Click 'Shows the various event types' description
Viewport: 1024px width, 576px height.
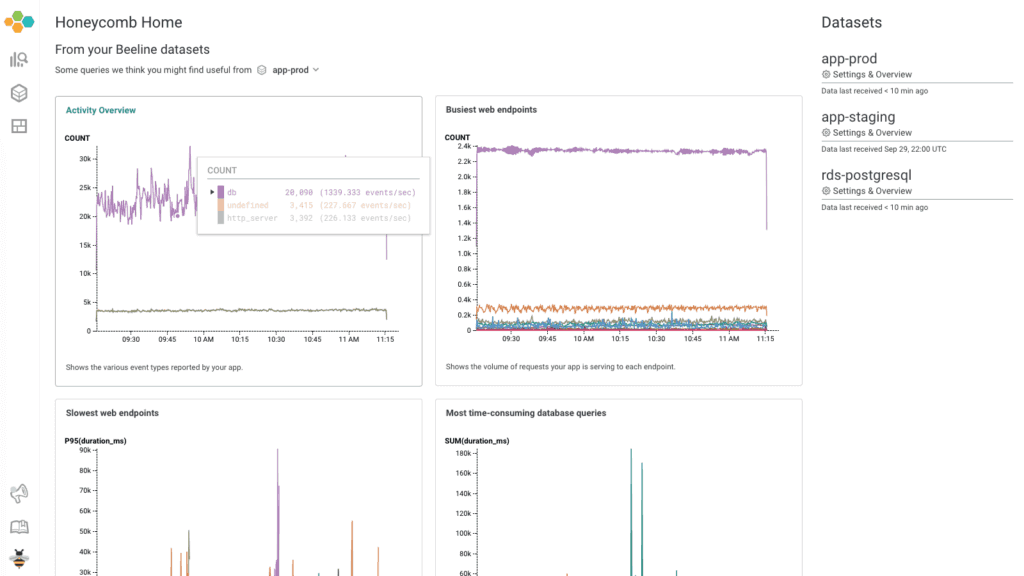coord(154,367)
